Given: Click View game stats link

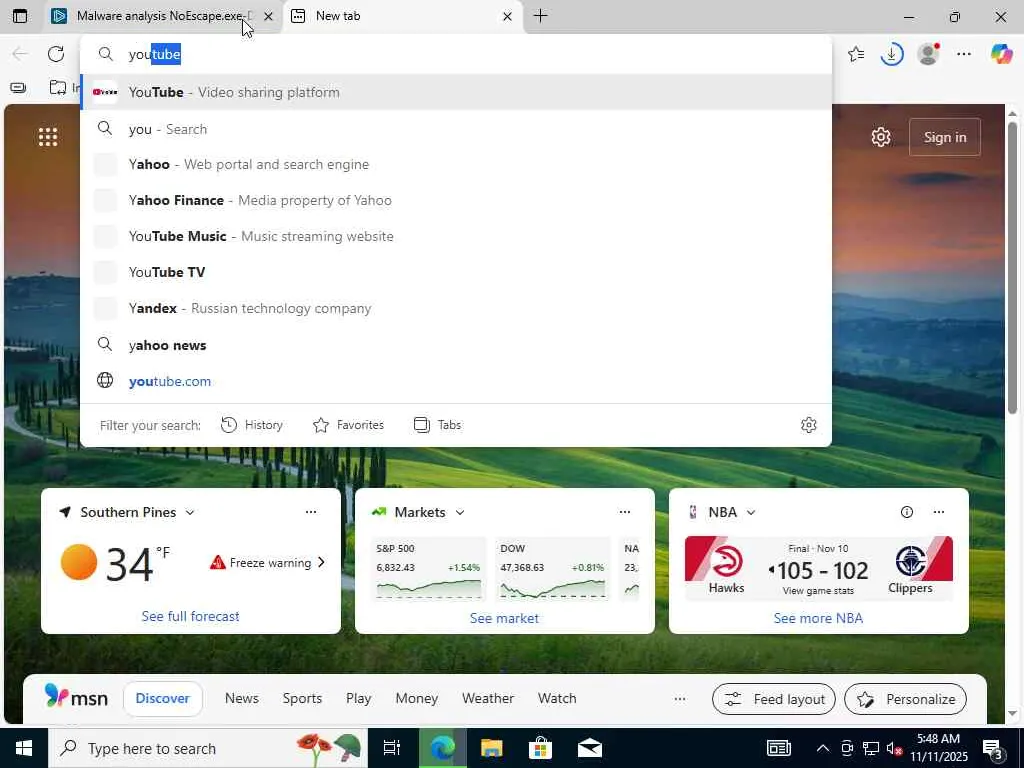Looking at the screenshot, I should [x=818, y=591].
